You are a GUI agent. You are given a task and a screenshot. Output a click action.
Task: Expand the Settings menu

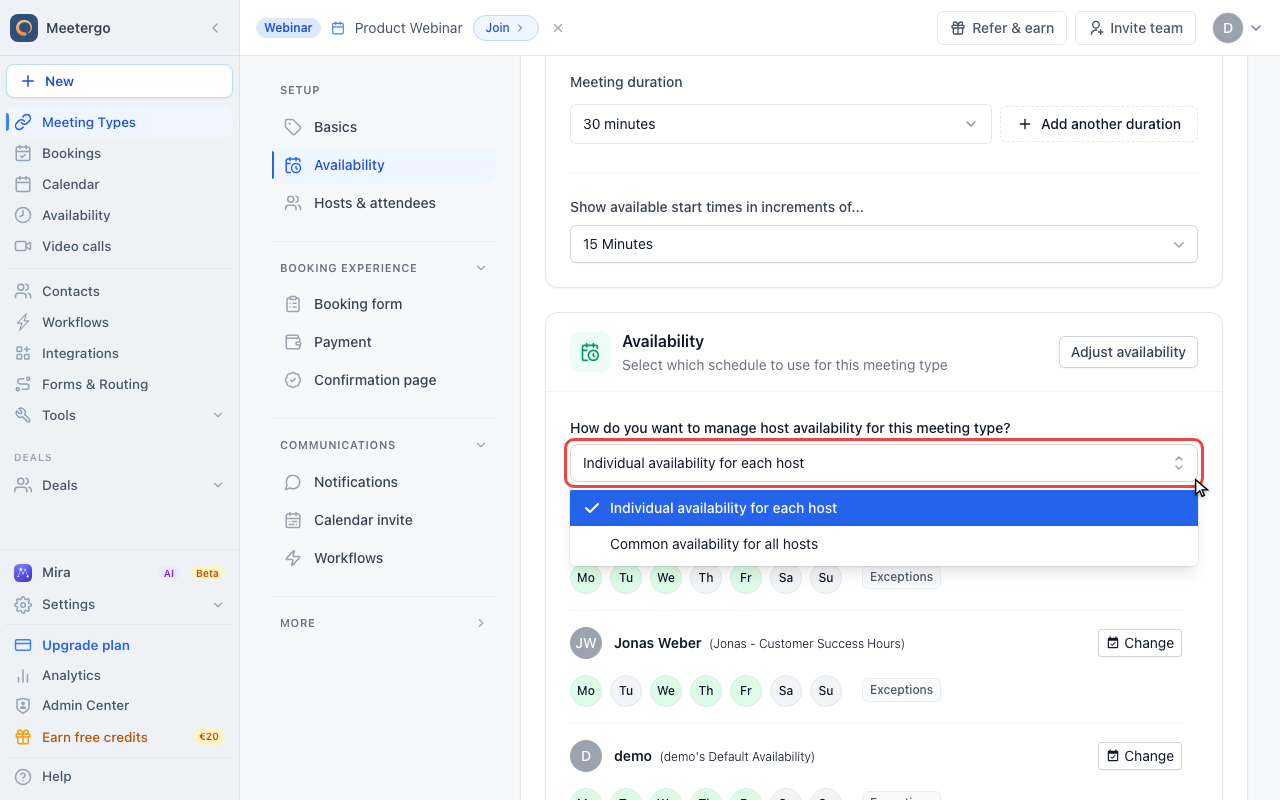pyautogui.click(x=120, y=604)
